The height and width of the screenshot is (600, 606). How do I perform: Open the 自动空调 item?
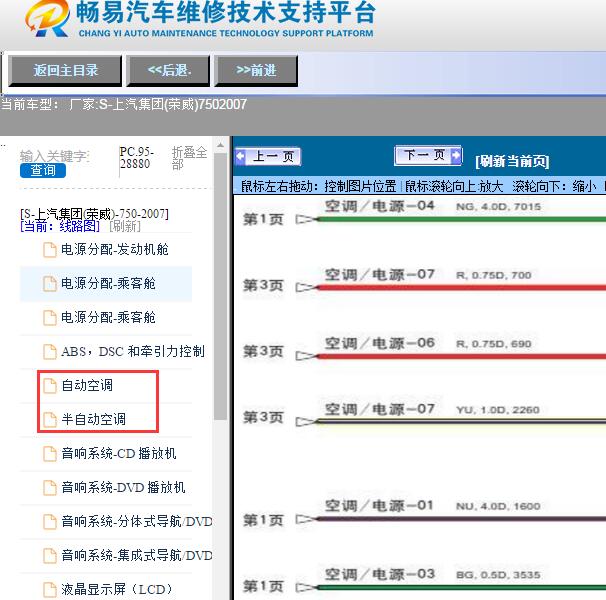(87, 385)
